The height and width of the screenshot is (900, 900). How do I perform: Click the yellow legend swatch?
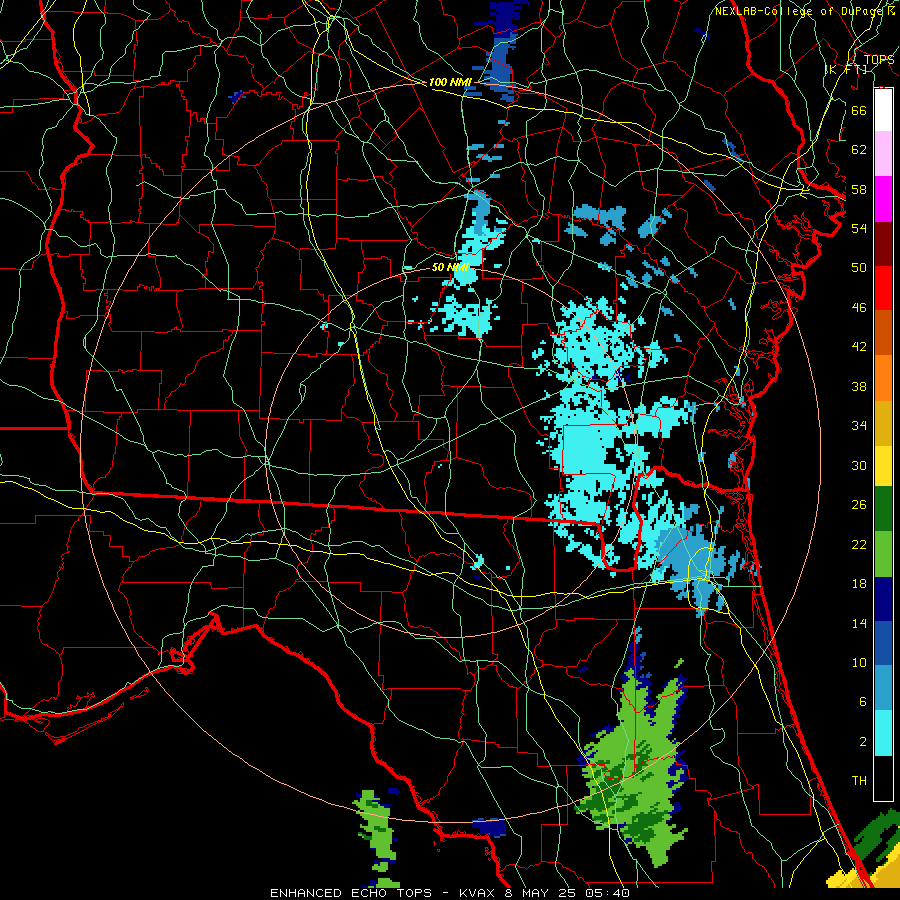click(x=883, y=466)
